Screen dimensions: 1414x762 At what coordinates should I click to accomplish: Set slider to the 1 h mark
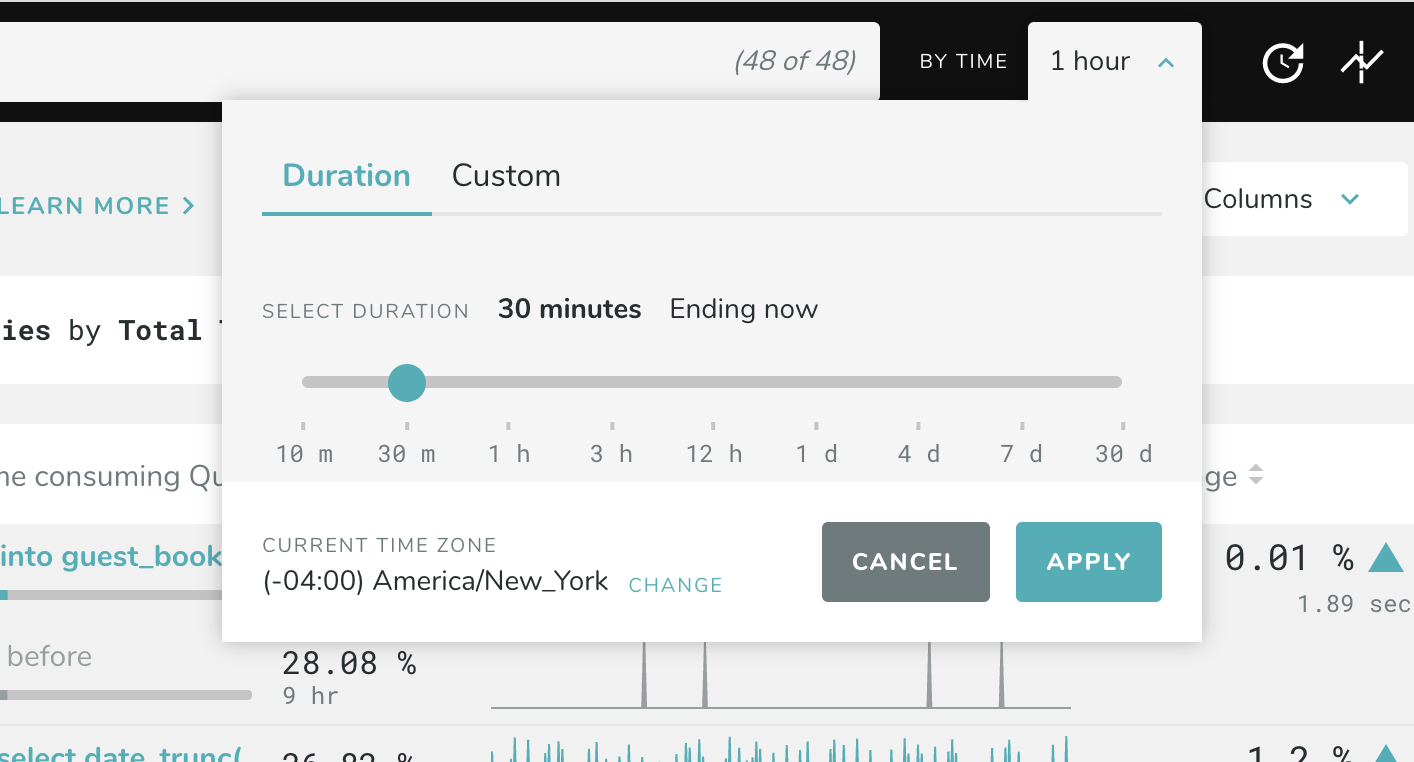508,382
